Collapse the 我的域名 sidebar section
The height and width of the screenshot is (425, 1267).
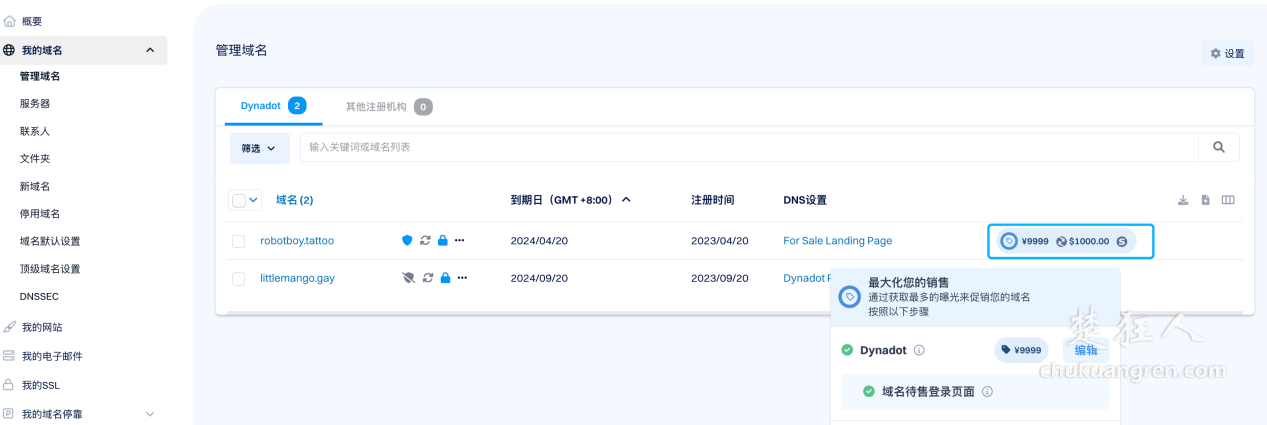tap(150, 50)
